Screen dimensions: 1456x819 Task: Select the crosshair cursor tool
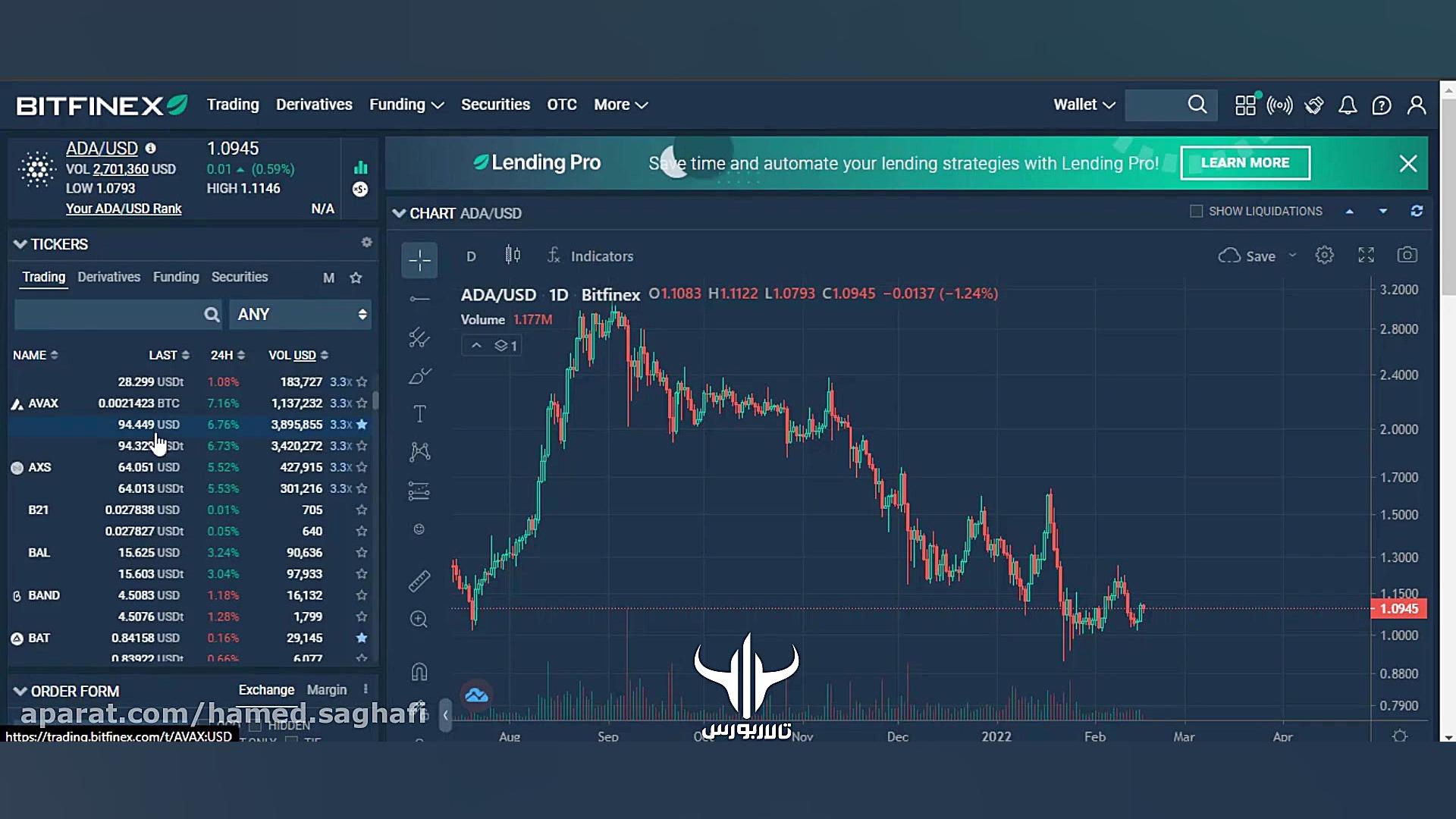point(419,260)
